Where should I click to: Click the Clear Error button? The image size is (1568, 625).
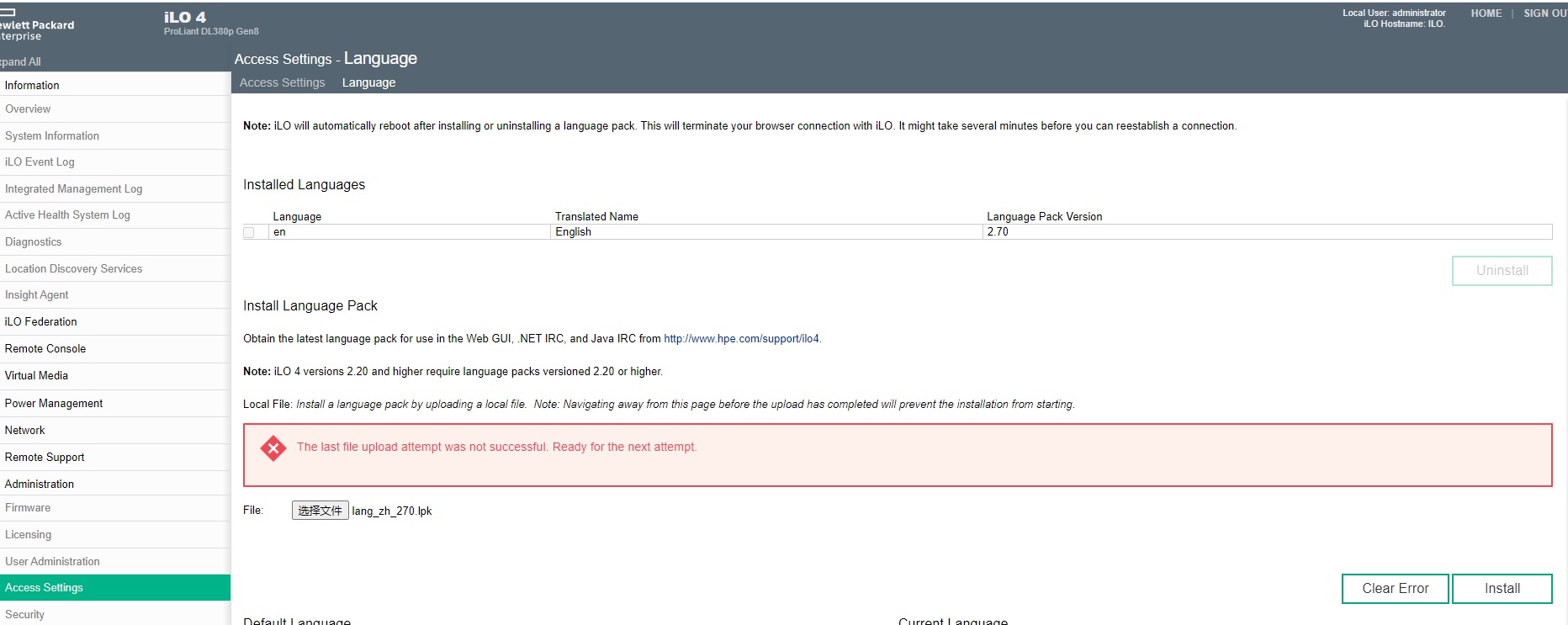point(1395,589)
